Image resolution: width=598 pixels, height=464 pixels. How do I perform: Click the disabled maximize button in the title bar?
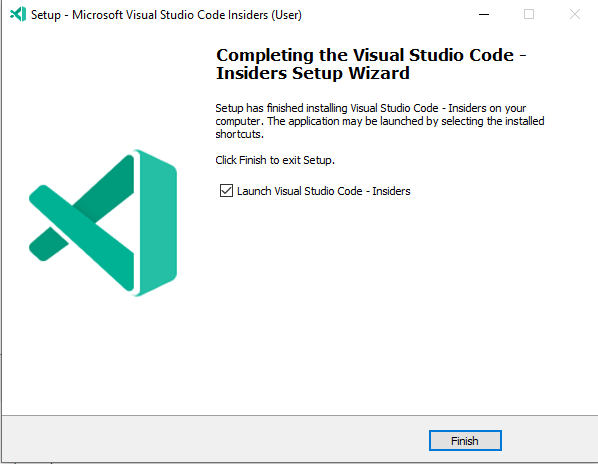(x=529, y=14)
